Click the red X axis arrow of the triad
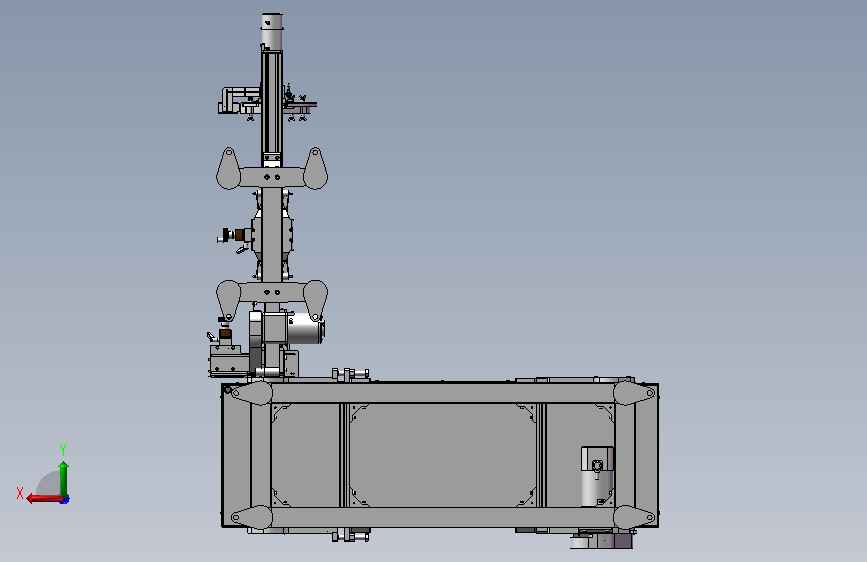This screenshot has width=867, height=562. point(44,499)
